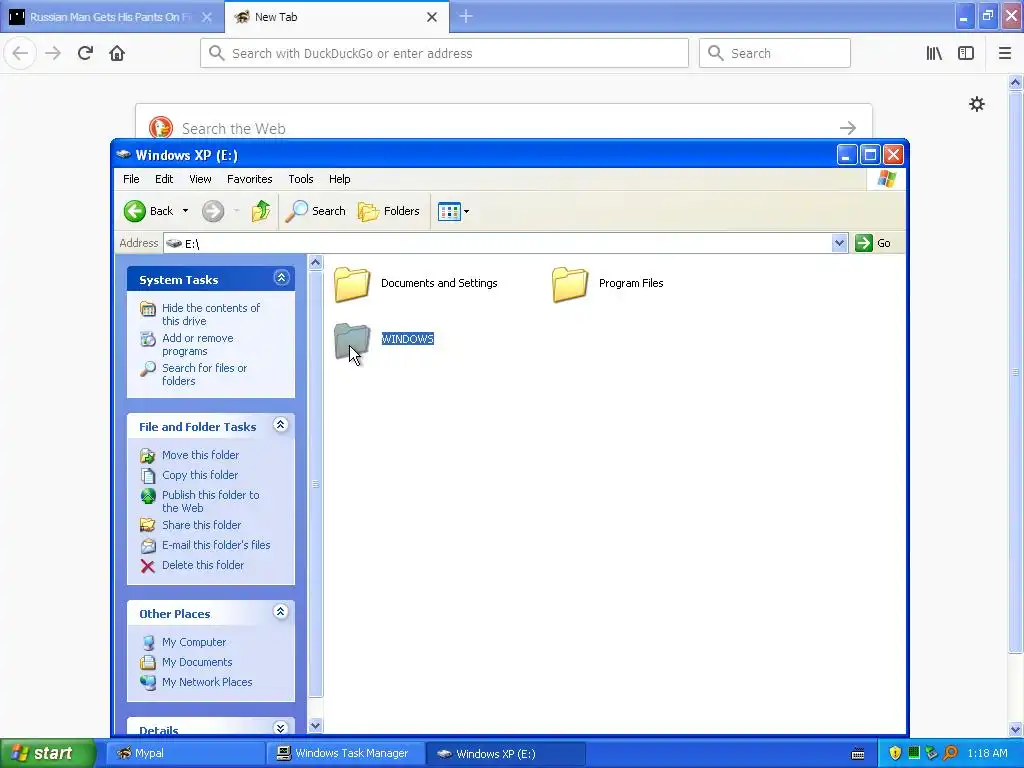Click the Windows XP (E:) taskbar button
Viewport: 1024px width, 768px height.
[x=506, y=753]
